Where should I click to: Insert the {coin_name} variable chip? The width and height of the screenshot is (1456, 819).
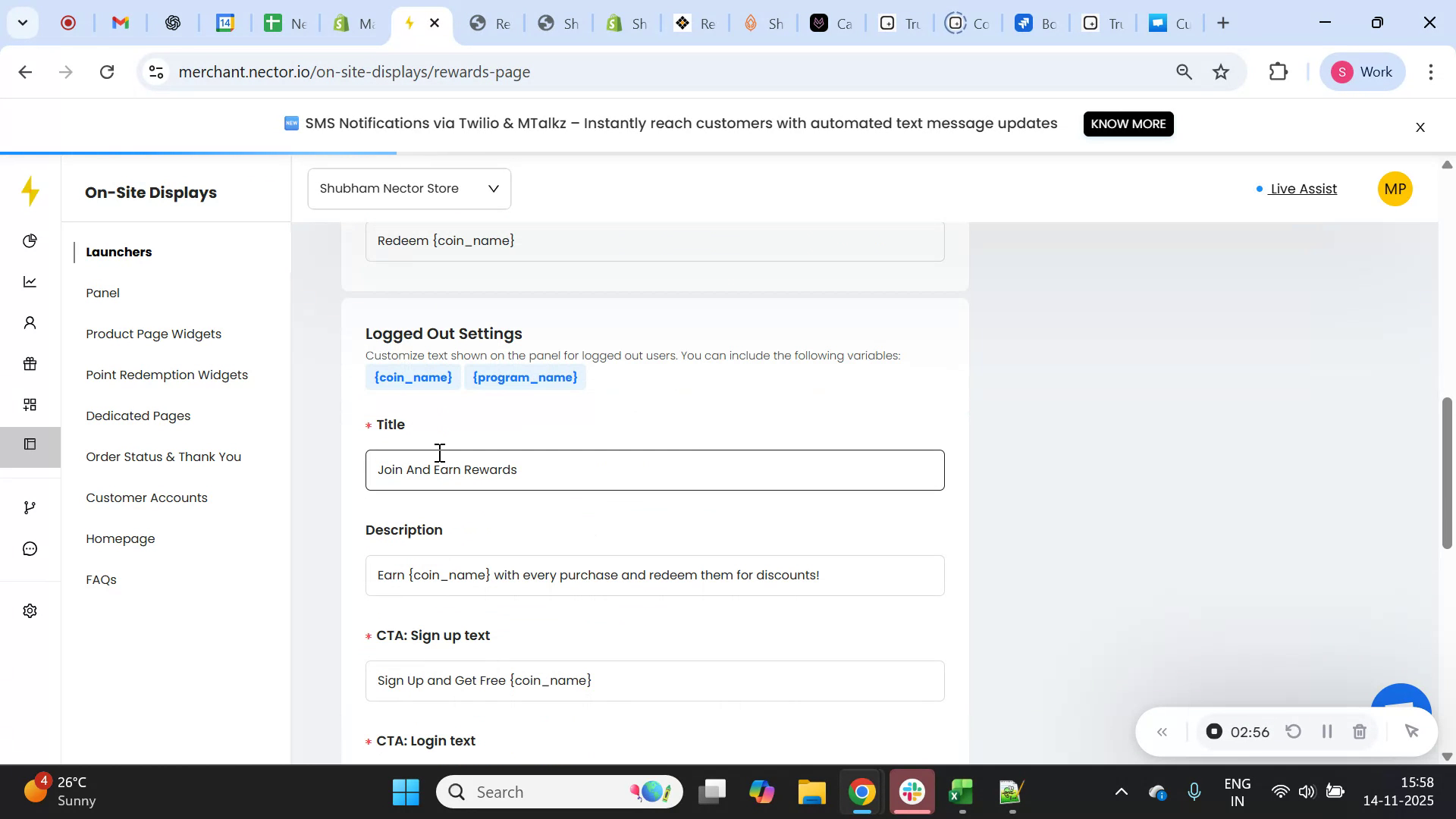point(413,377)
